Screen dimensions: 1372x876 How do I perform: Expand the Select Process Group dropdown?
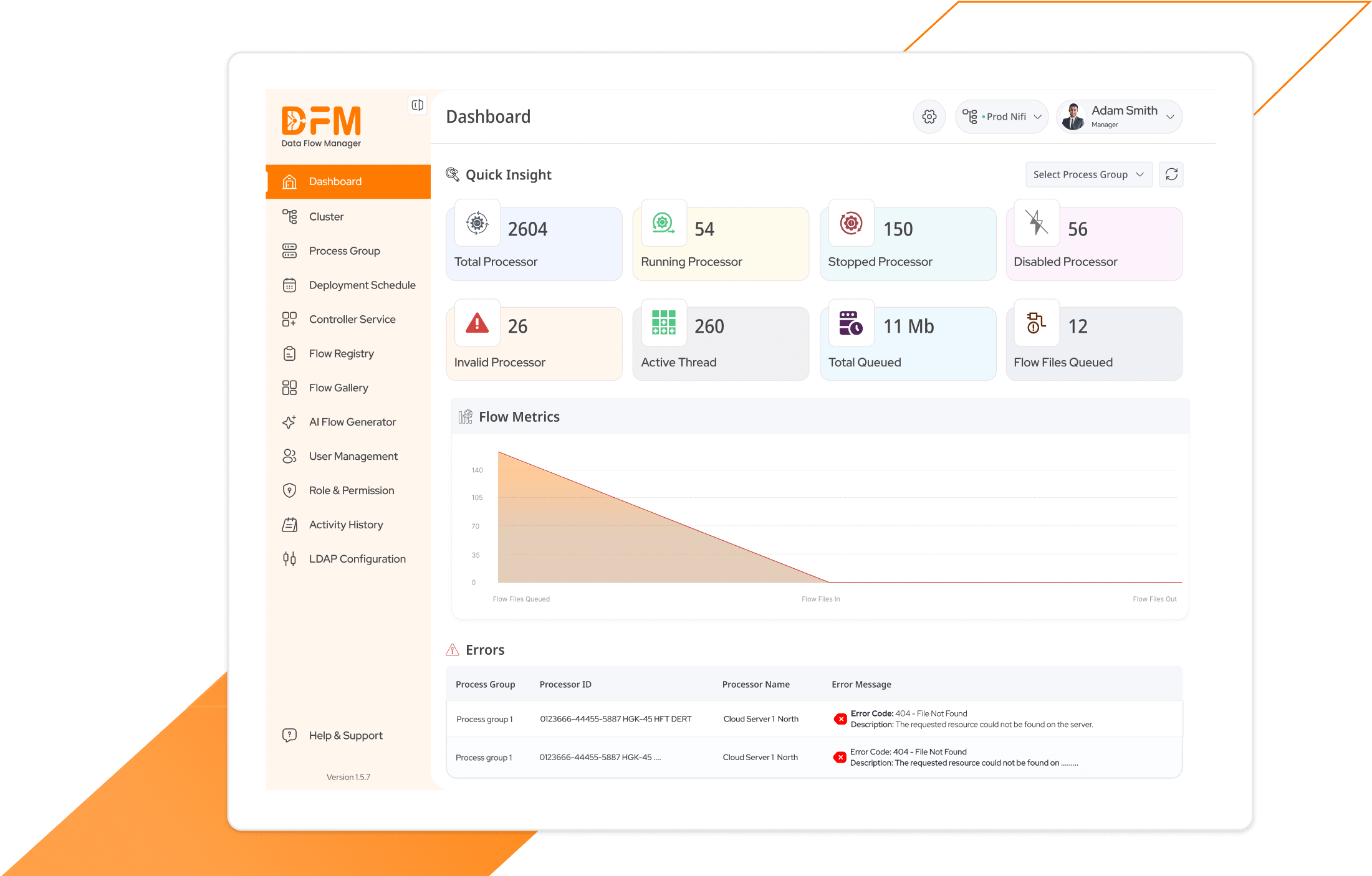tap(1088, 174)
